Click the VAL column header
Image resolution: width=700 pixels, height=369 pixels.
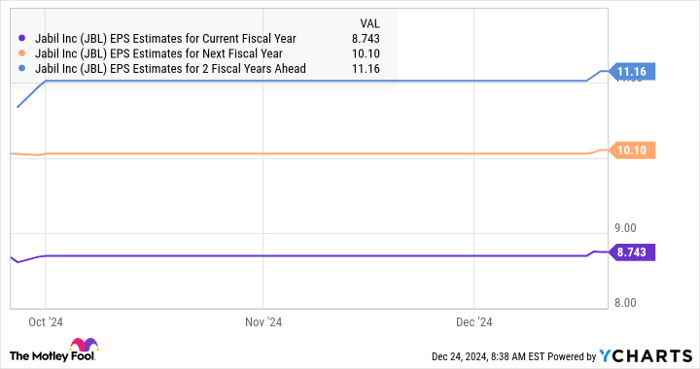click(370, 23)
